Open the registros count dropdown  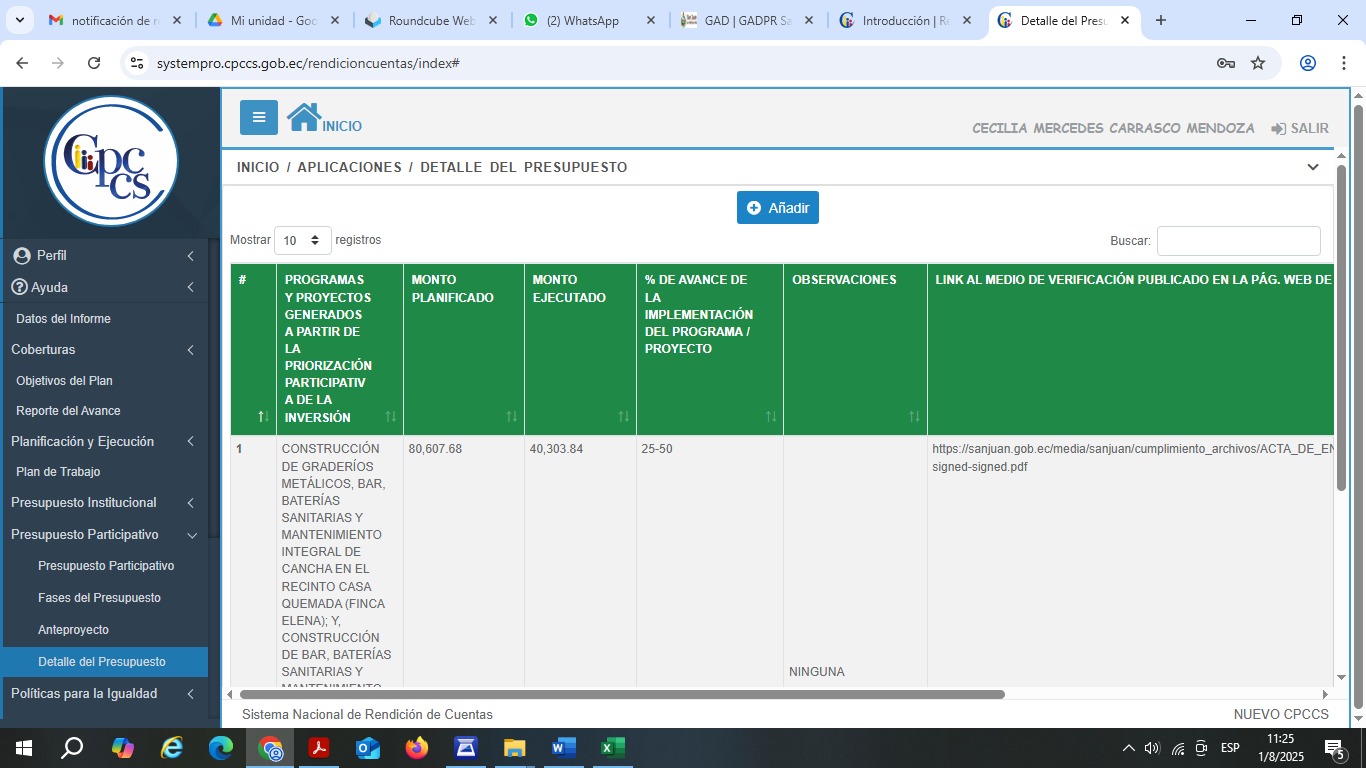pos(302,240)
